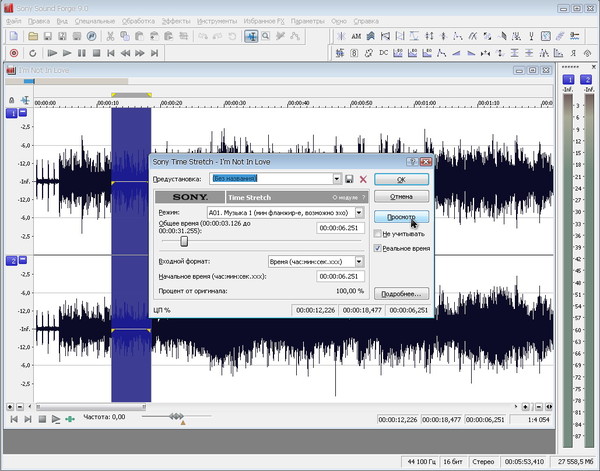Click the horizontal scrollbar of the waveform

click(x=91, y=407)
